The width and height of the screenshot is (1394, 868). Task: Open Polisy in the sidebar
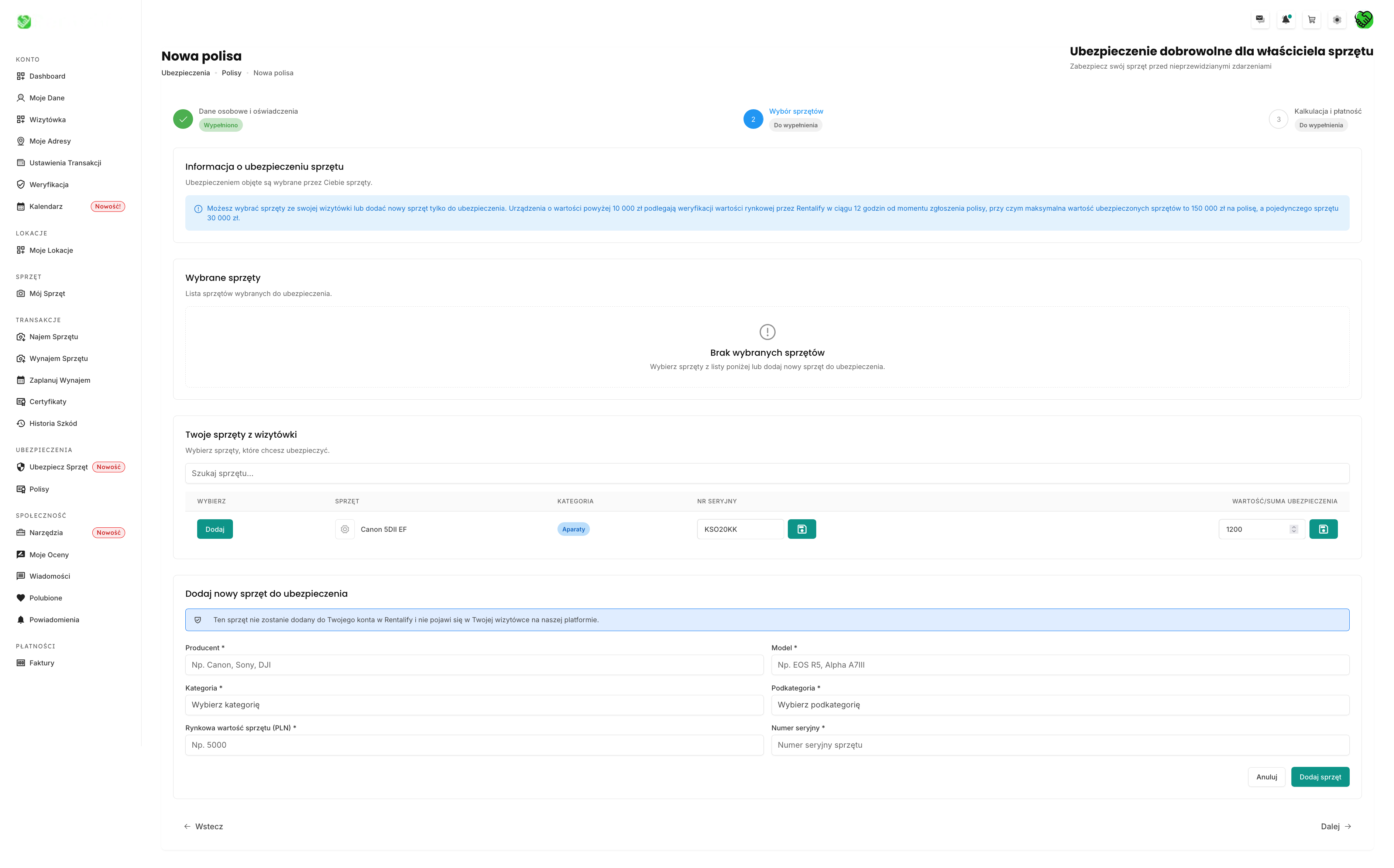(39, 489)
